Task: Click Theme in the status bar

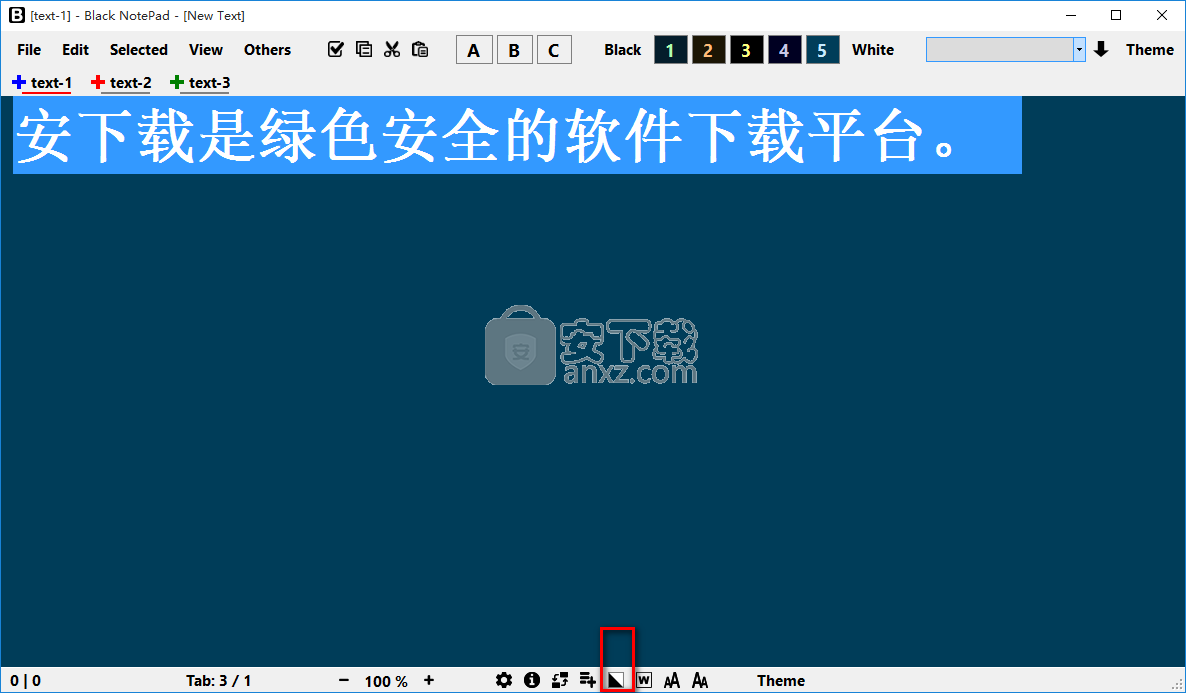Action: pos(781,681)
